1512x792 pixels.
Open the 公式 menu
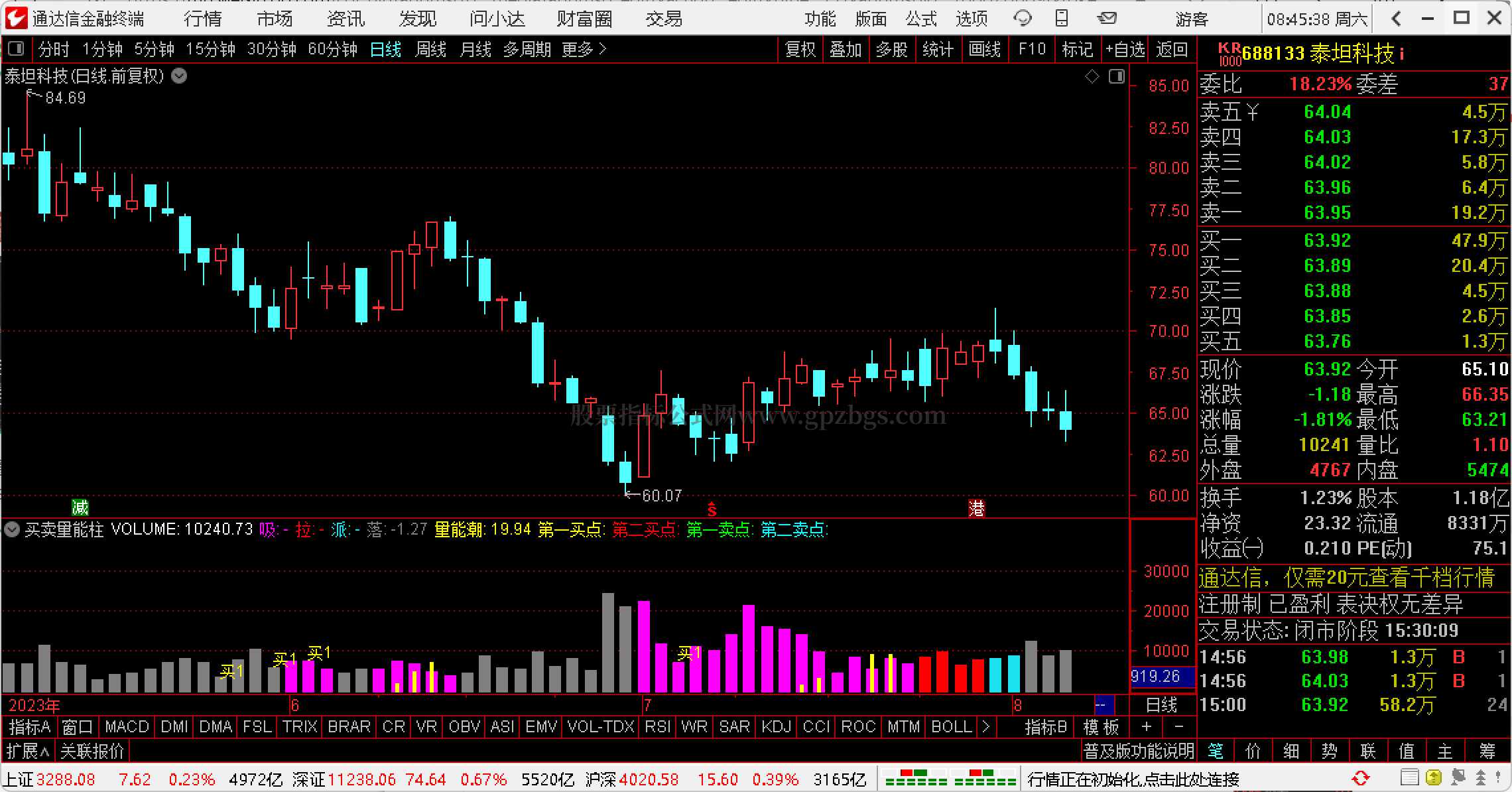click(921, 19)
